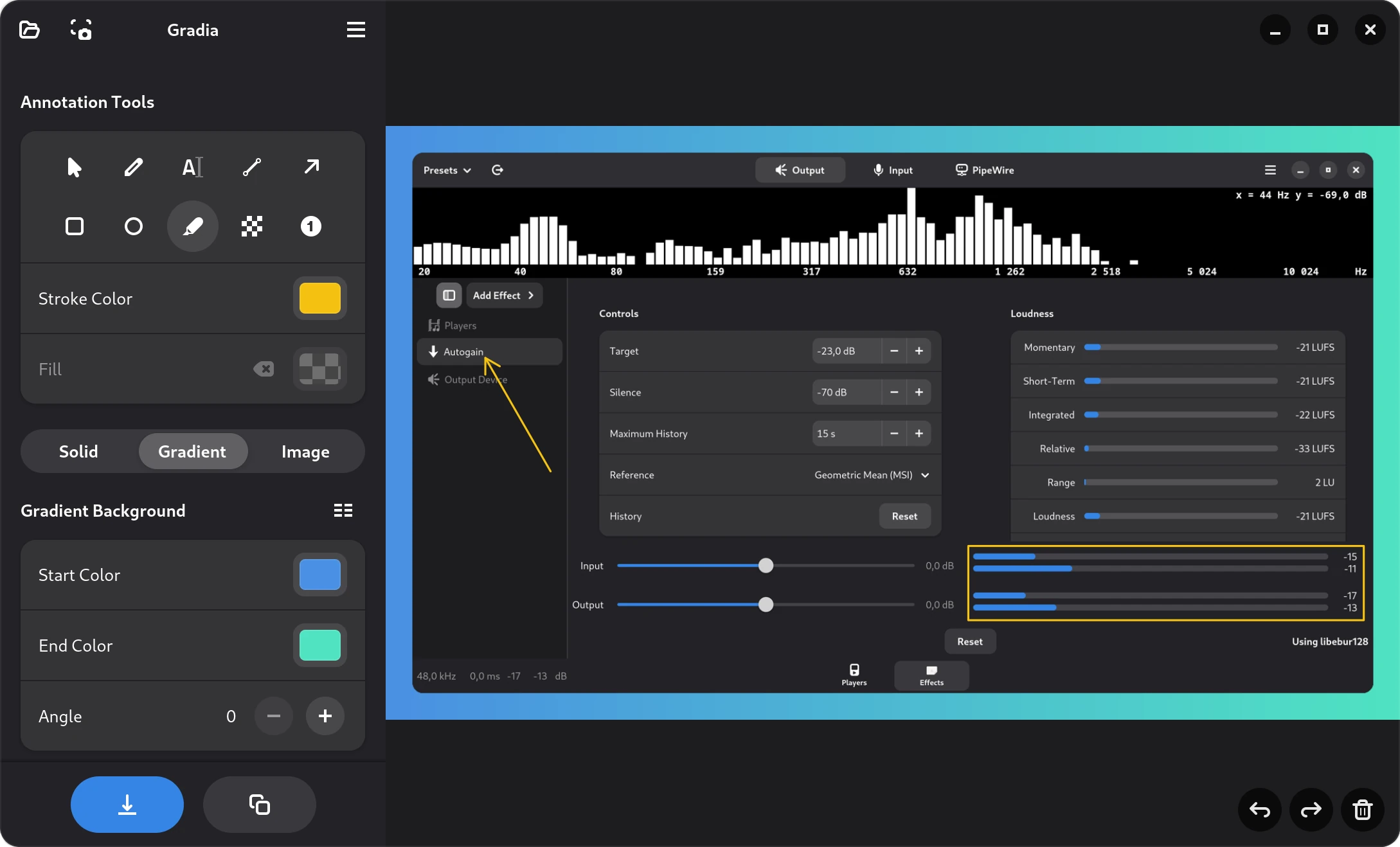Screen dimensions: 1400x847
Task: Switch to the Players bottom tab
Action: (854, 675)
